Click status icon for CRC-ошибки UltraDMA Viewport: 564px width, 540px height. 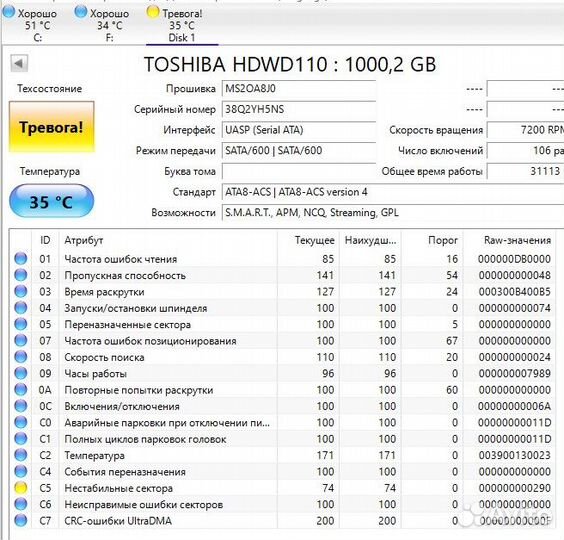(21, 521)
